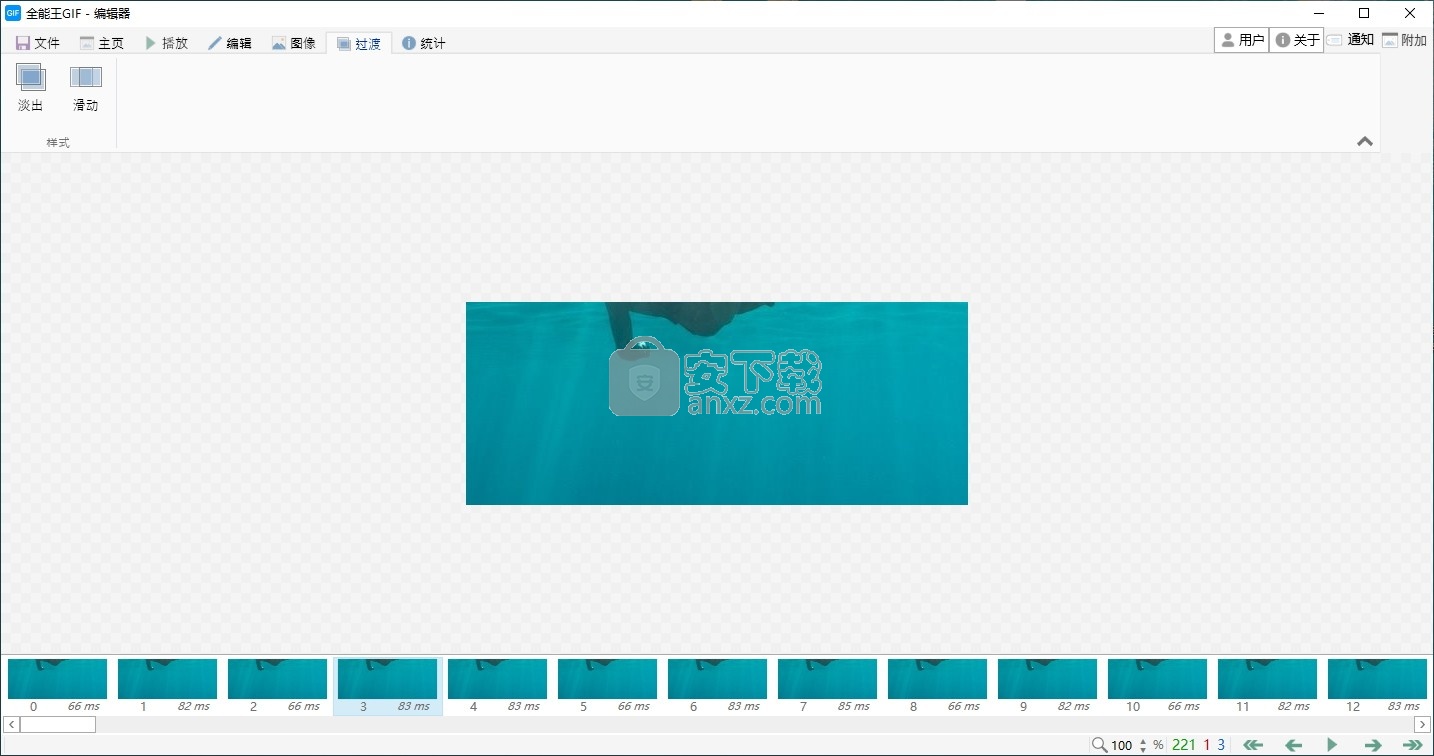1434x756 pixels.
Task: Open the 播放 playback tab
Action: point(166,43)
